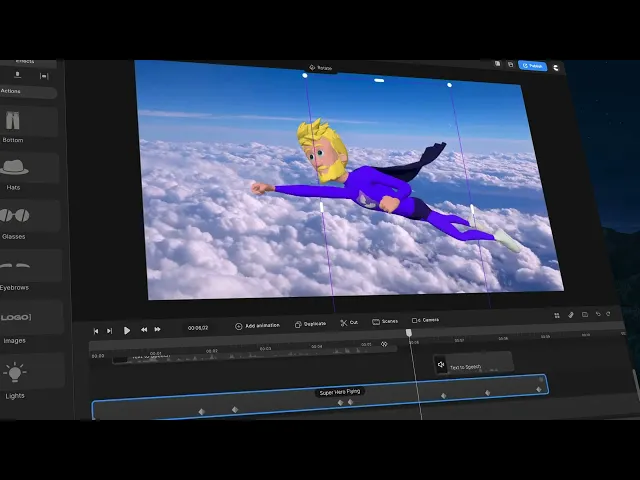This screenshot has width=640, height=480.
Task: Click the top center white pill handle
Action: coord(379,80)
